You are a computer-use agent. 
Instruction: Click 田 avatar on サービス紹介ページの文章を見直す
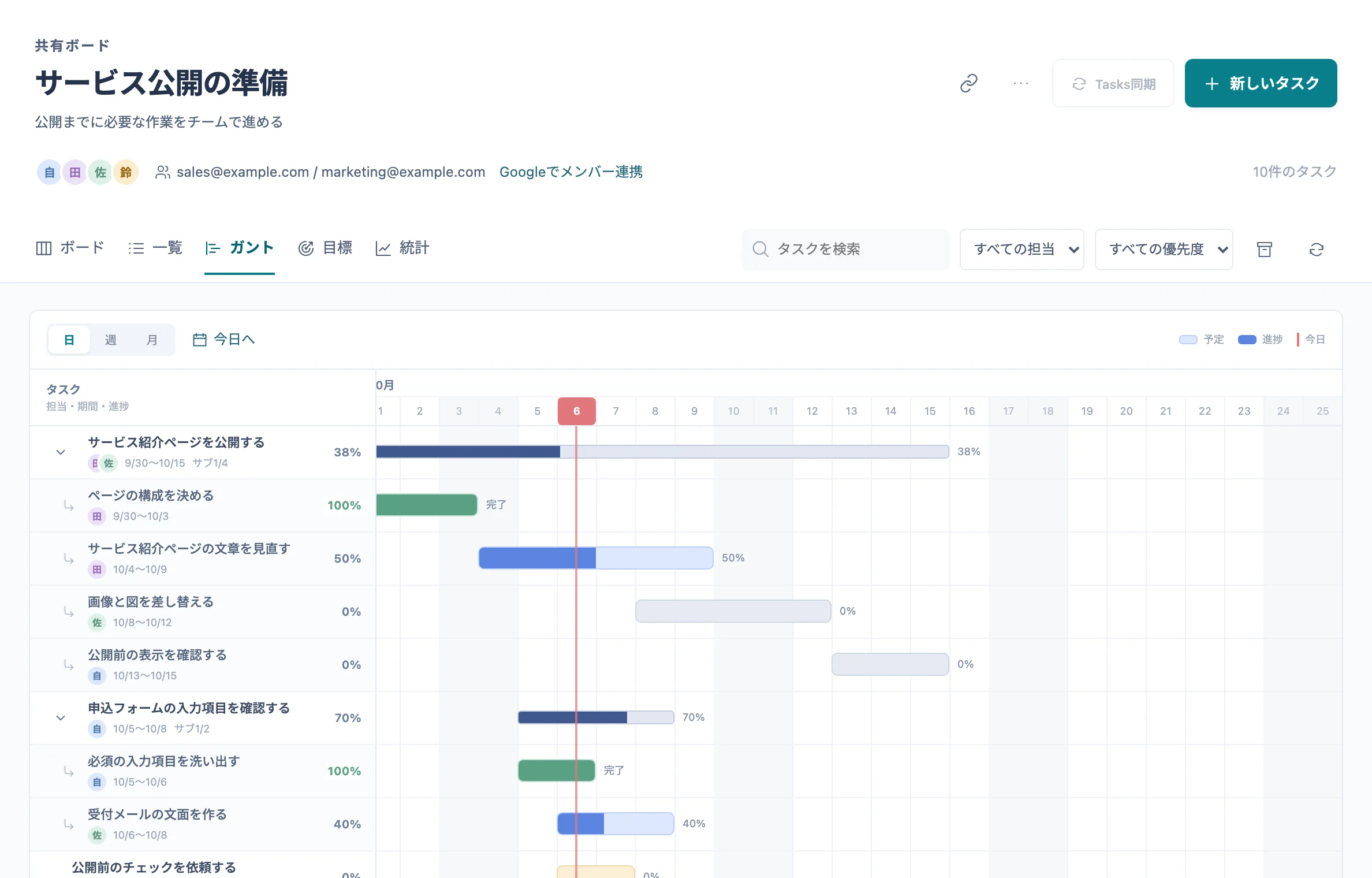pyautogui.click(x=97, y=569)
